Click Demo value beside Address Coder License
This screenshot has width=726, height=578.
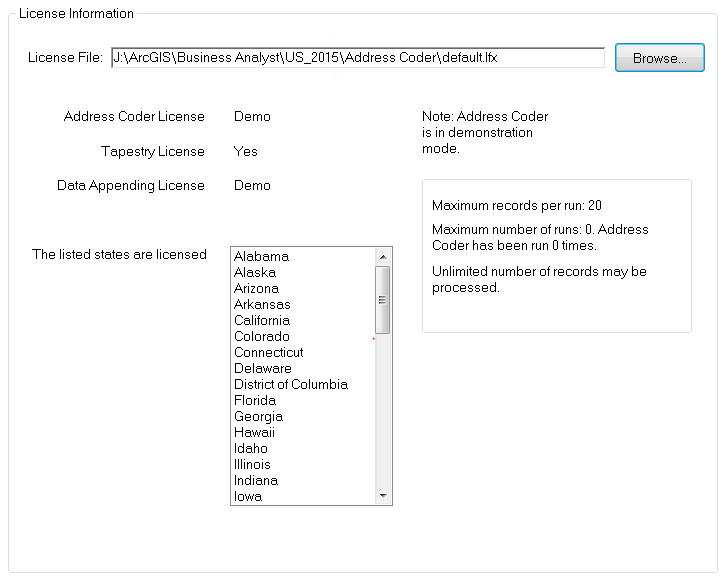point(252,116)
